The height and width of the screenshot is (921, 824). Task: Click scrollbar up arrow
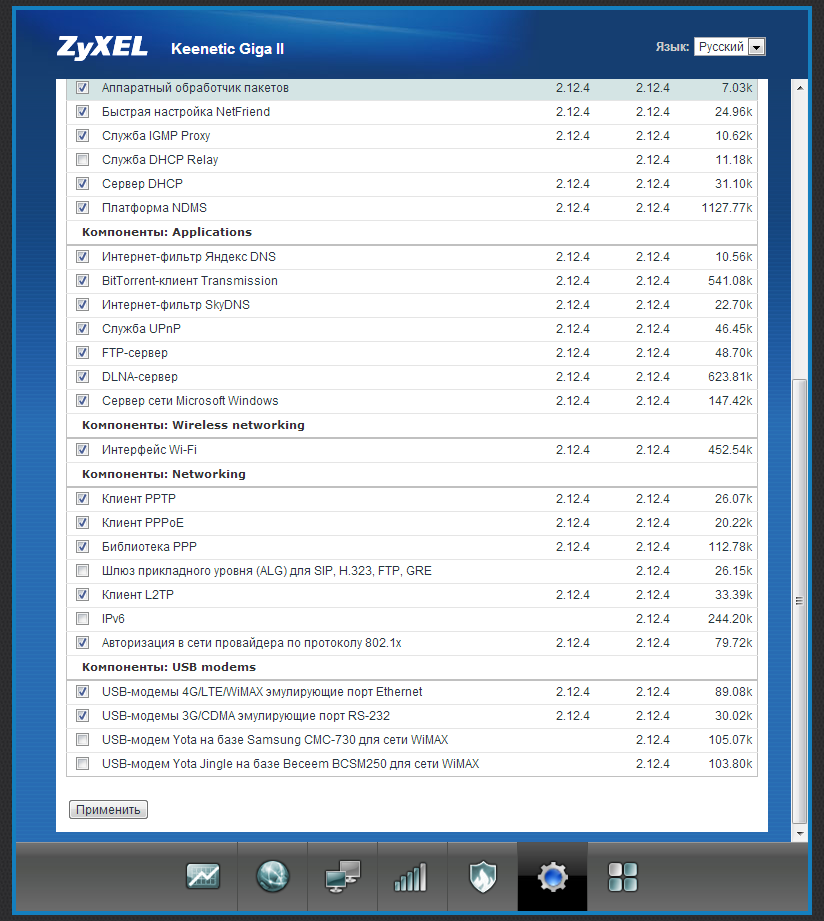pyautogui.click(x=799, y=88)
